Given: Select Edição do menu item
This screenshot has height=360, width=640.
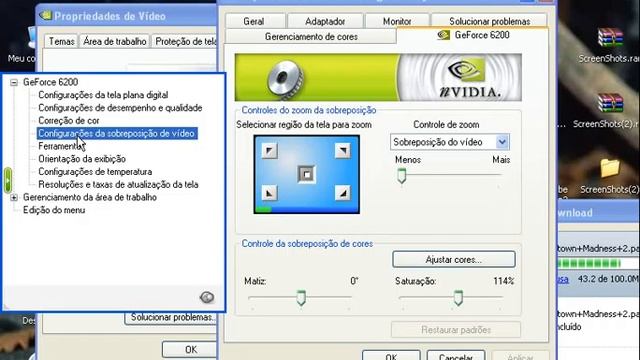Looking at the screenshot, I should [54, 210].
